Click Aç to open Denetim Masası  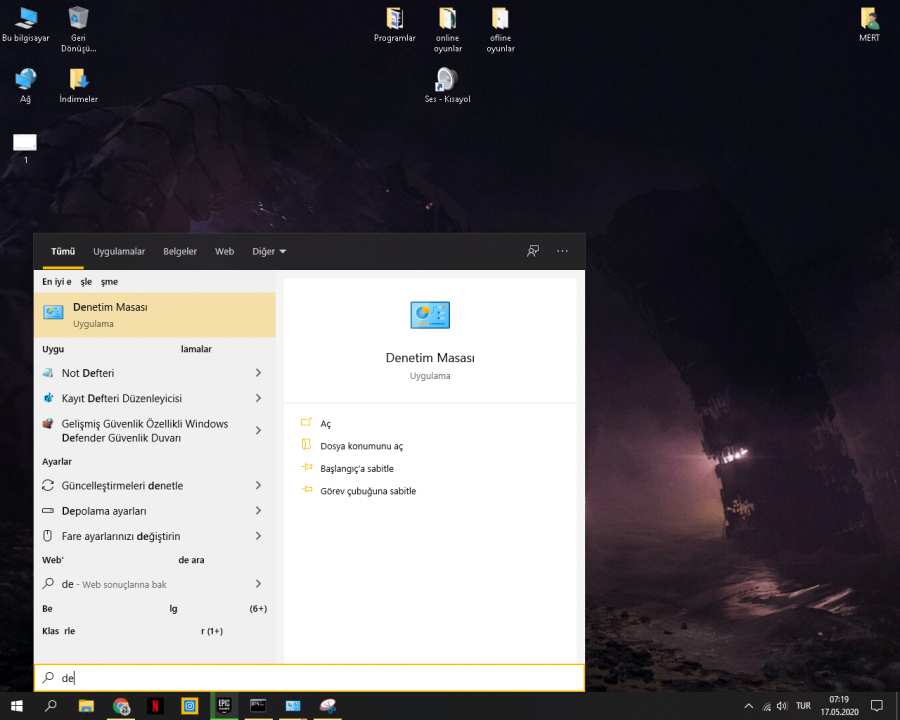(325, 424)
